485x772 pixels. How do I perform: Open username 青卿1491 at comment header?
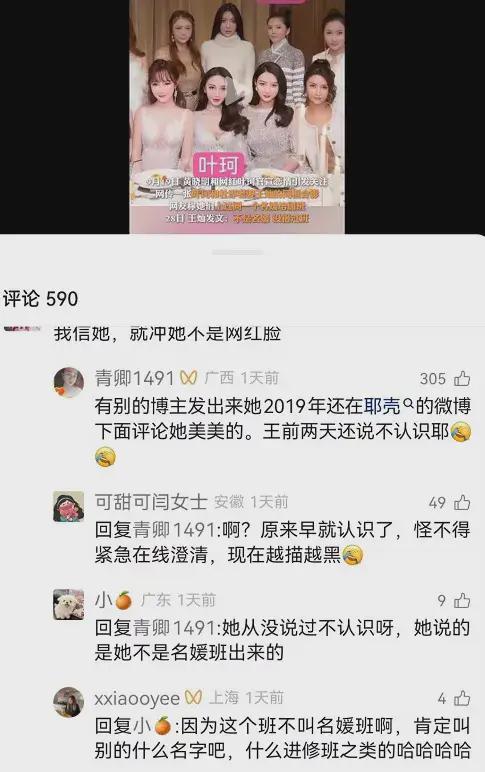[x=134, y=378]
